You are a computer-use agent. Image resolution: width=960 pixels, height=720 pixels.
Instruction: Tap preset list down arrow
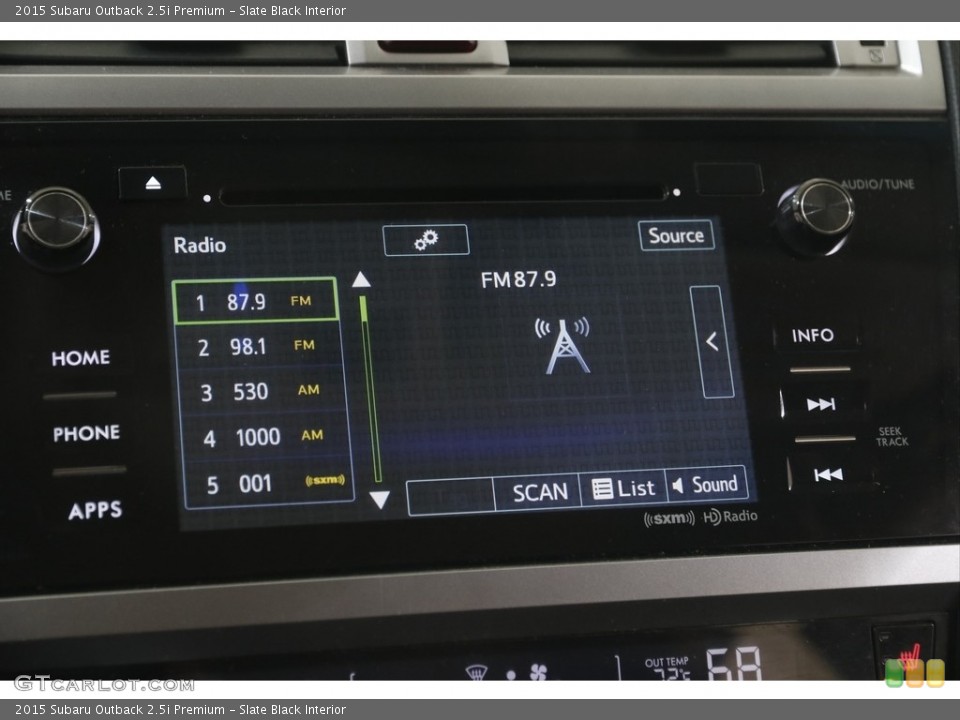[x=380, y=500]
